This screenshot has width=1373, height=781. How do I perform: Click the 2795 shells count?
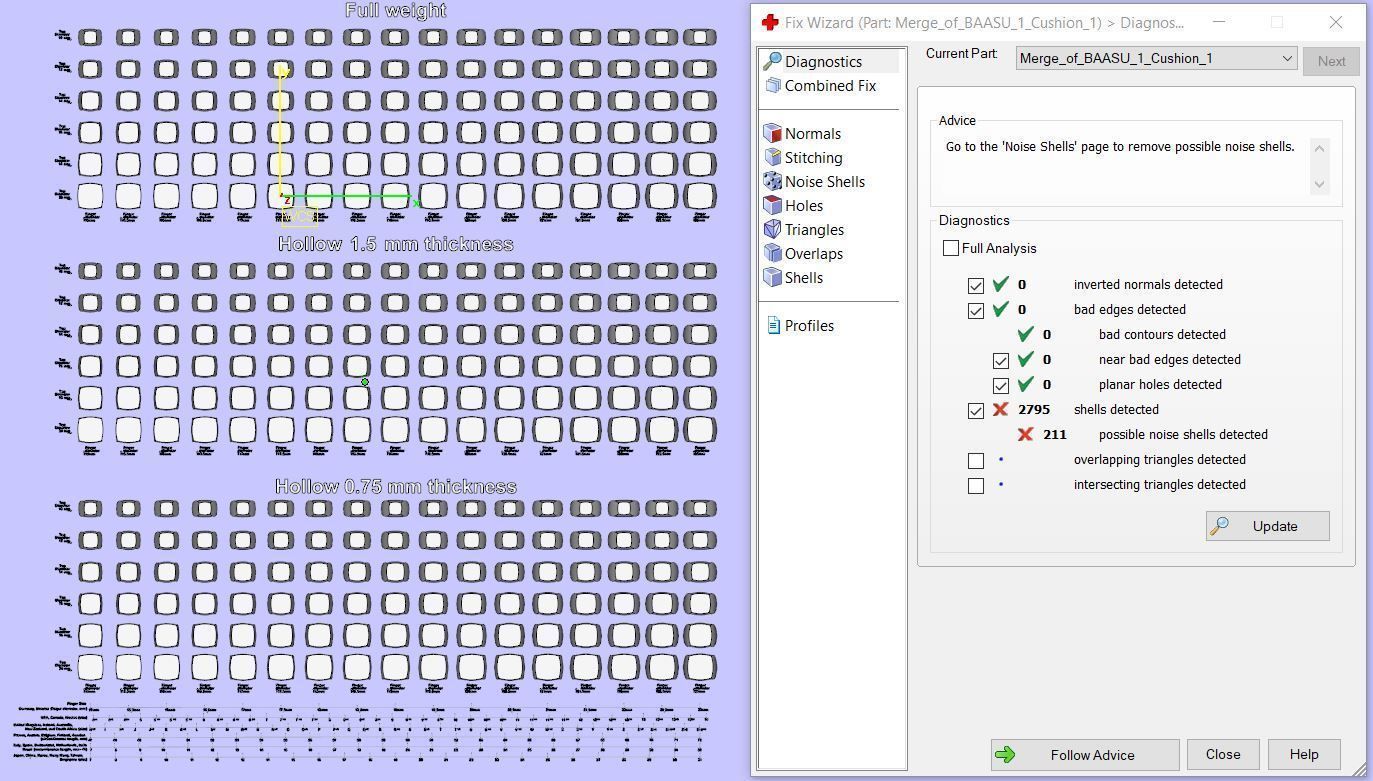(1034, 410)
